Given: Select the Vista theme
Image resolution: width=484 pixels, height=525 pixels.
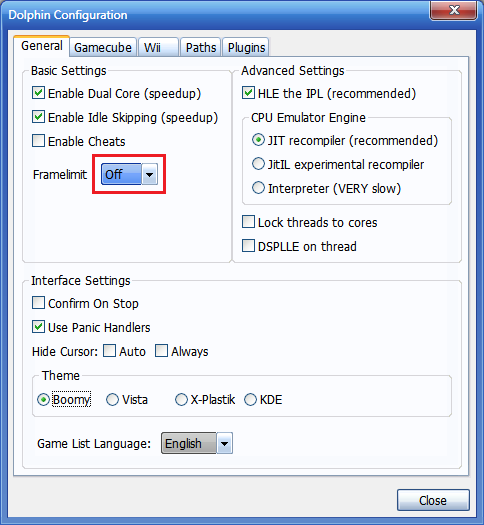Looking at the screenshot, I should [112, 399].
